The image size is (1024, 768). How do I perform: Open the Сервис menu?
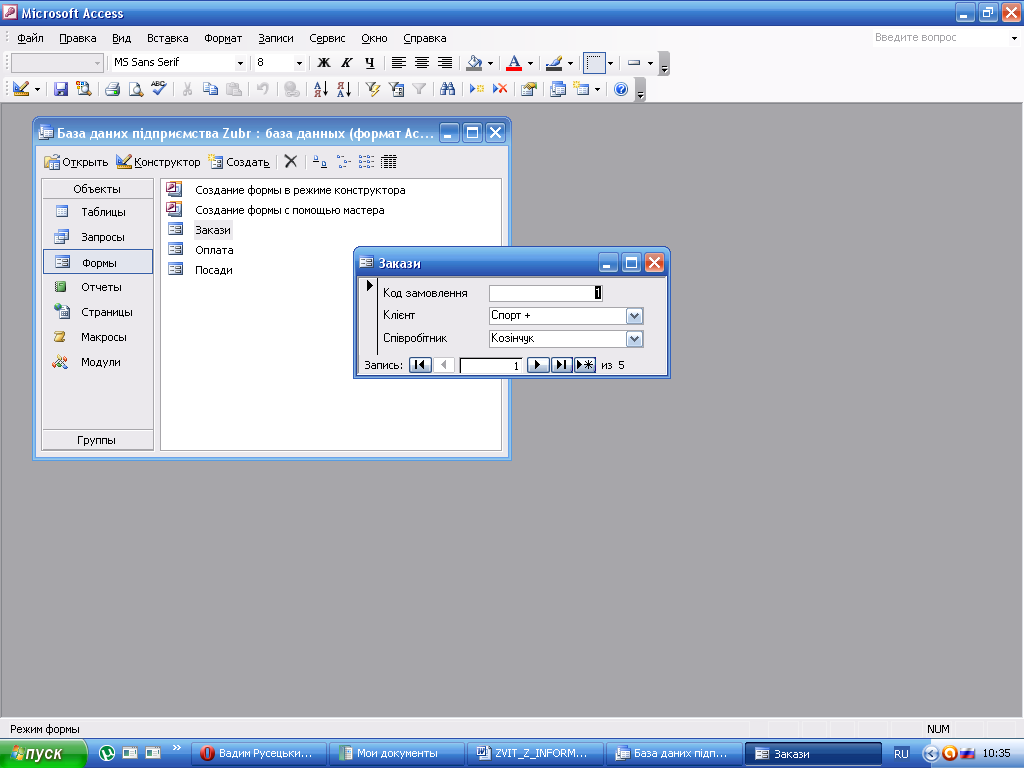click(x=327, y=38)
